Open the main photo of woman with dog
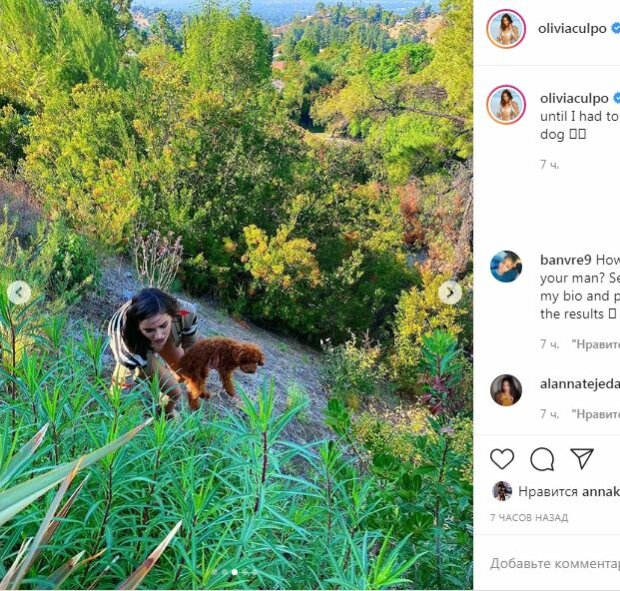Image resolution: width=620 pixels, height=591 pixels. coord(236,295)
